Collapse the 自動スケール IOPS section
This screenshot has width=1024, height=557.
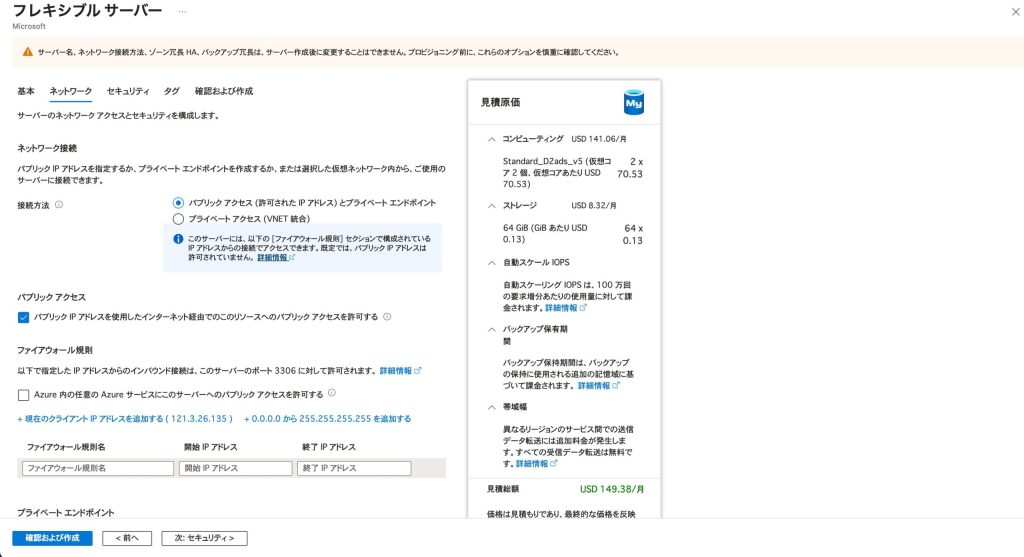[490, 262]
